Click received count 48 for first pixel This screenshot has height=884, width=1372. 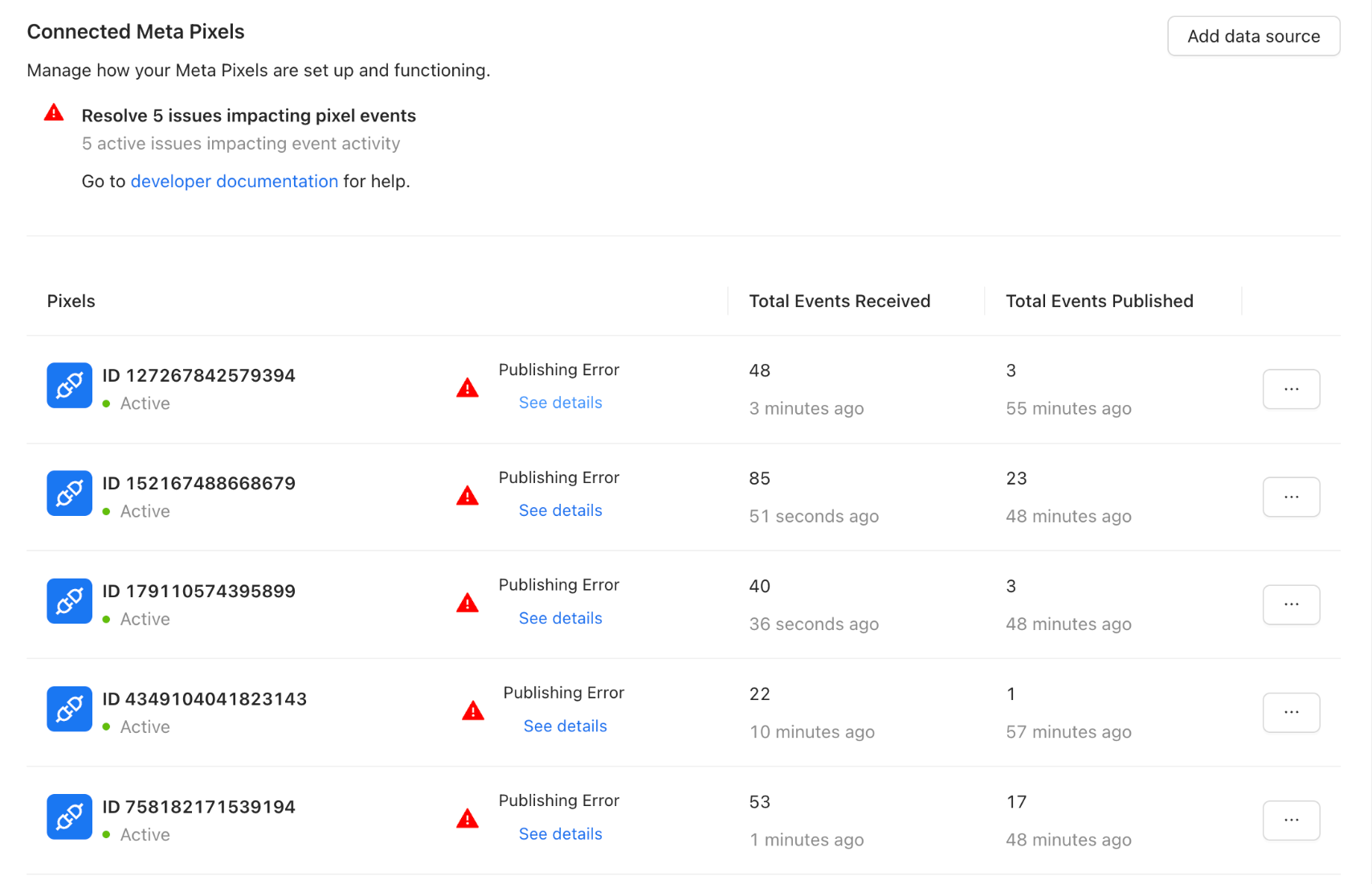(759, 370)
